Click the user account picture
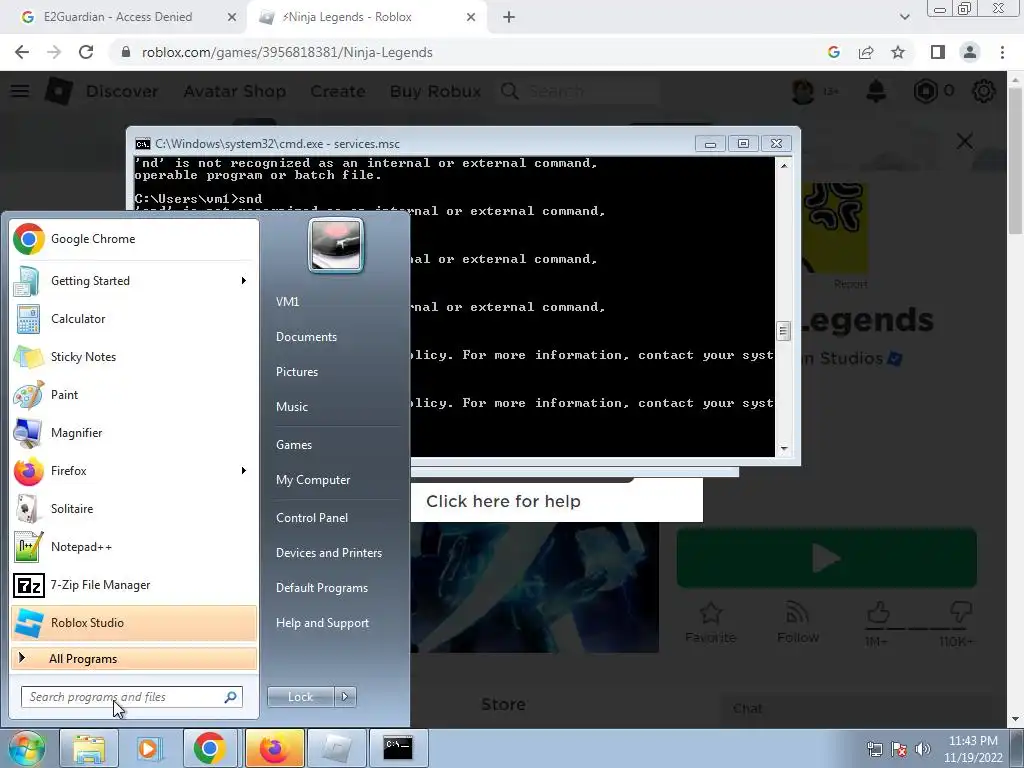Screen dimensions: 1024x768 tap(336, 246)
